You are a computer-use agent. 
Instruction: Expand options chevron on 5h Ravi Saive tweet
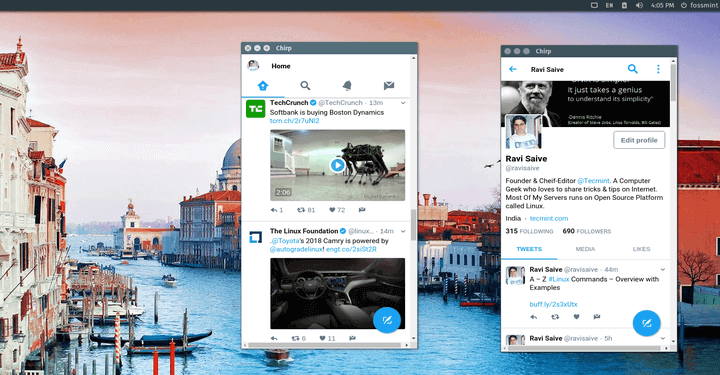coord(663,338)
